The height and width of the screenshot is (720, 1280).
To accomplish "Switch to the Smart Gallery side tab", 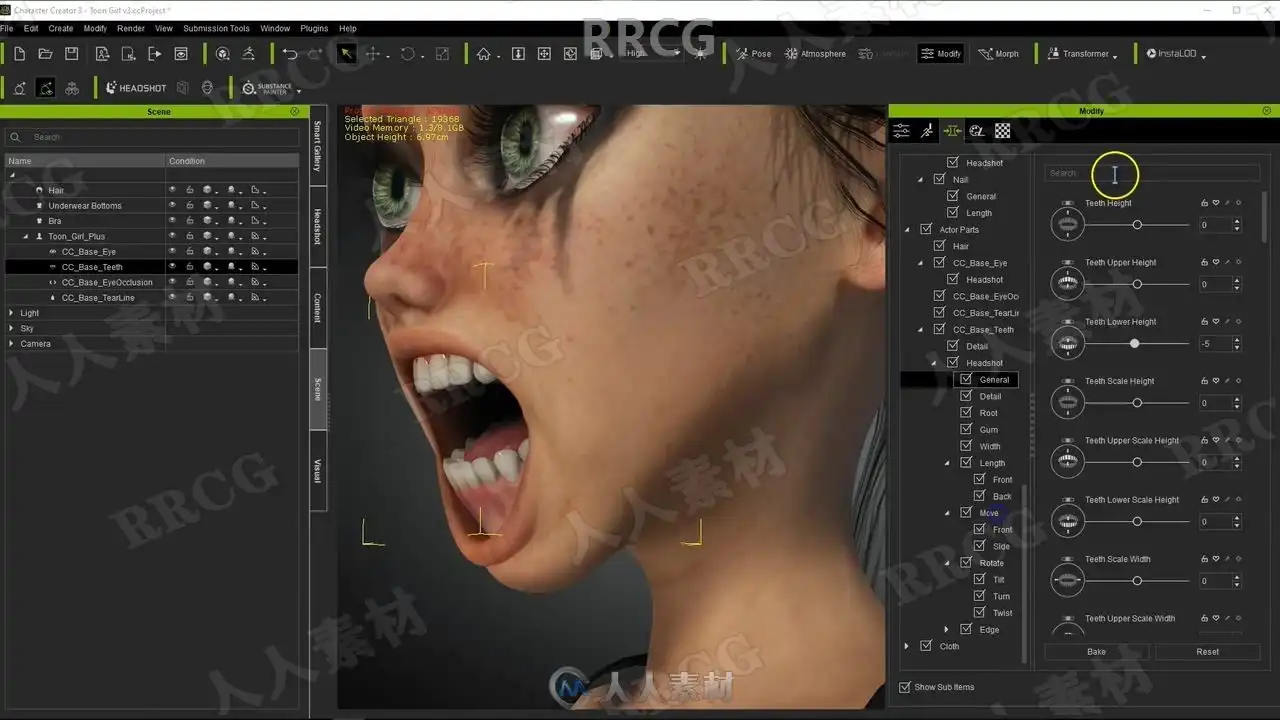I will [x=318, y=146].
